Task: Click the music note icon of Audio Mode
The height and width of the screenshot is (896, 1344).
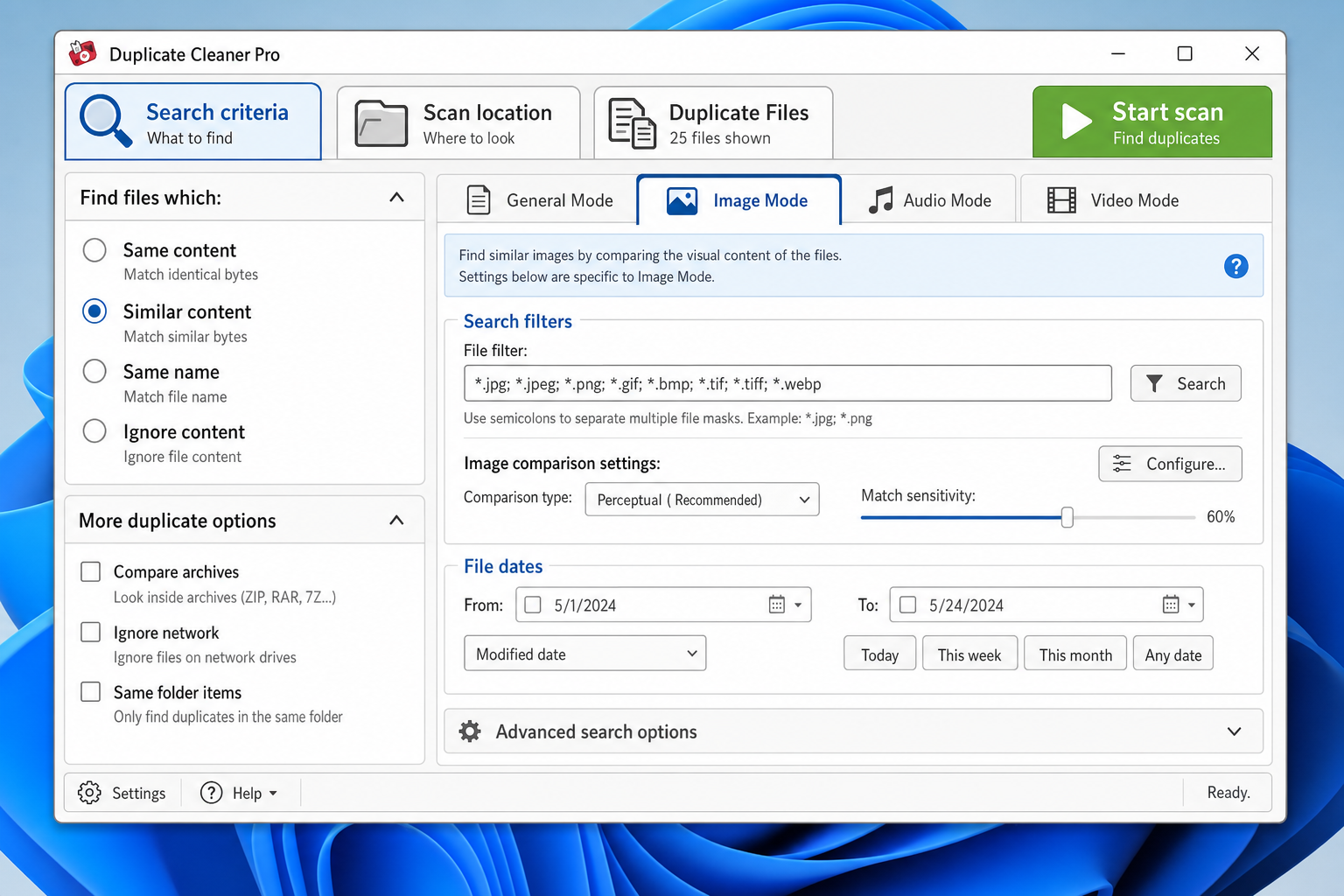Action: point(880,200)
